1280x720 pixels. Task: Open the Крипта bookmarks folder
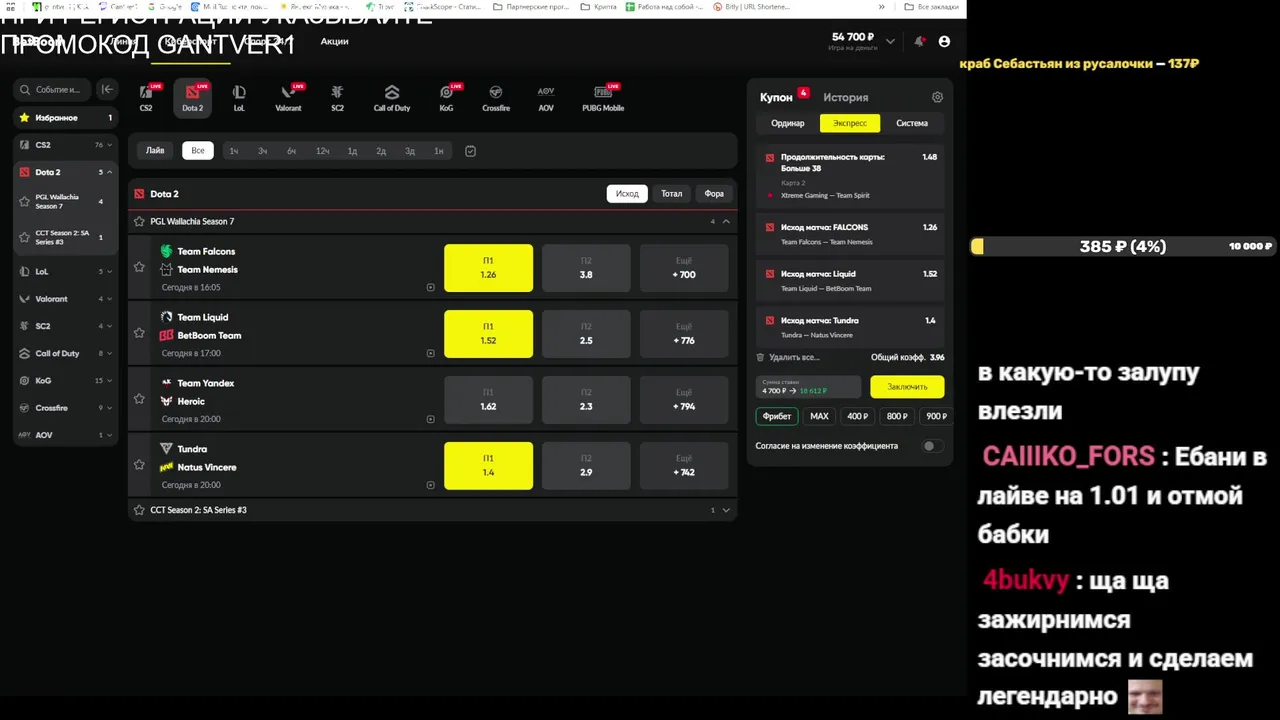[x=599, y=6]
